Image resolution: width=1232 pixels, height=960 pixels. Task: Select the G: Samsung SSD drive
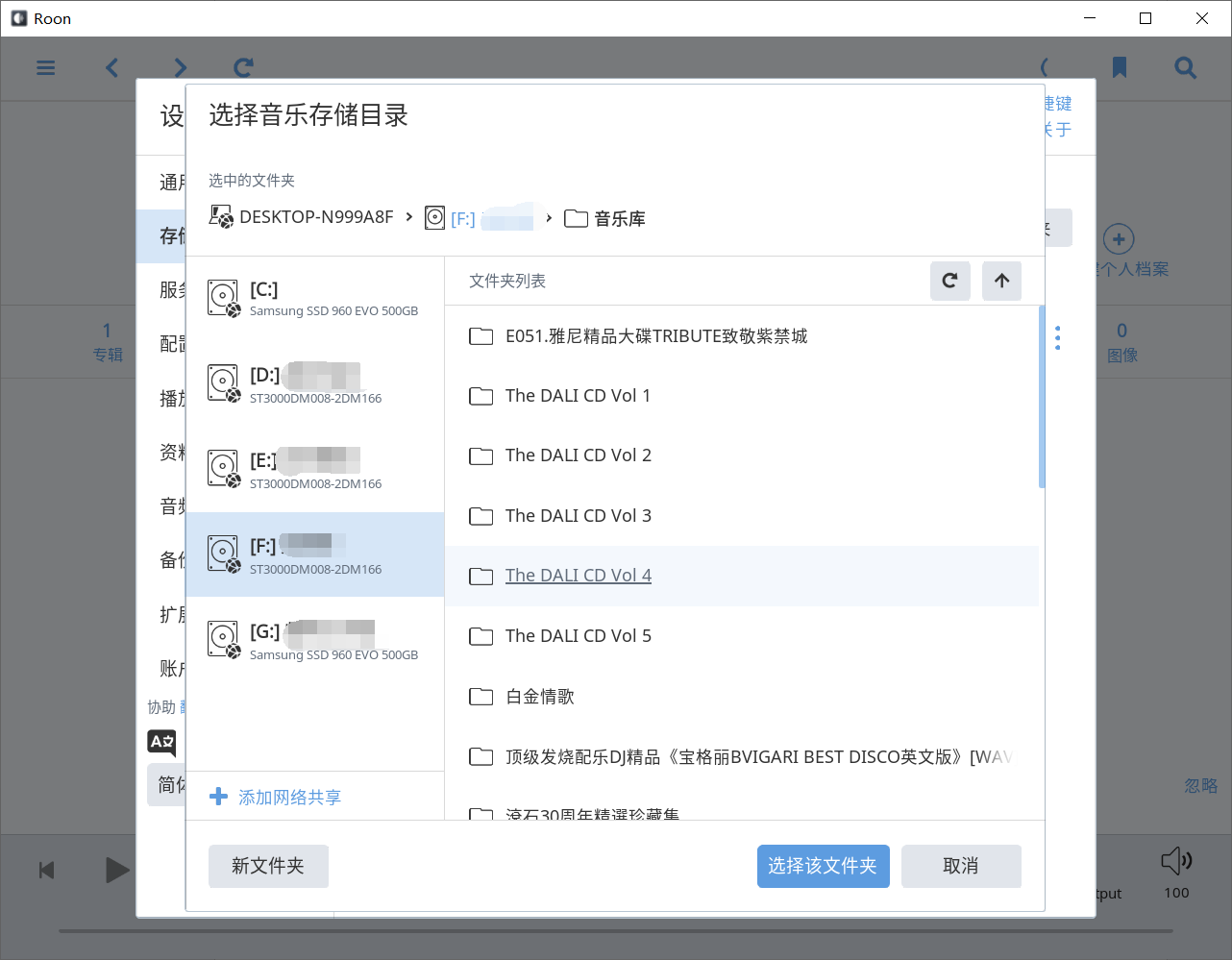(314, 640)
